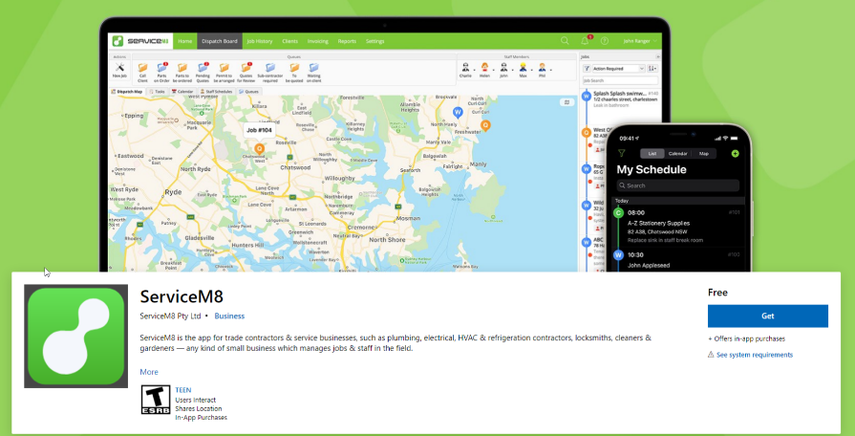Click the orange pin near Freshwater
Viewport: 855px width, 436px height.
click(x=485, y=126)
